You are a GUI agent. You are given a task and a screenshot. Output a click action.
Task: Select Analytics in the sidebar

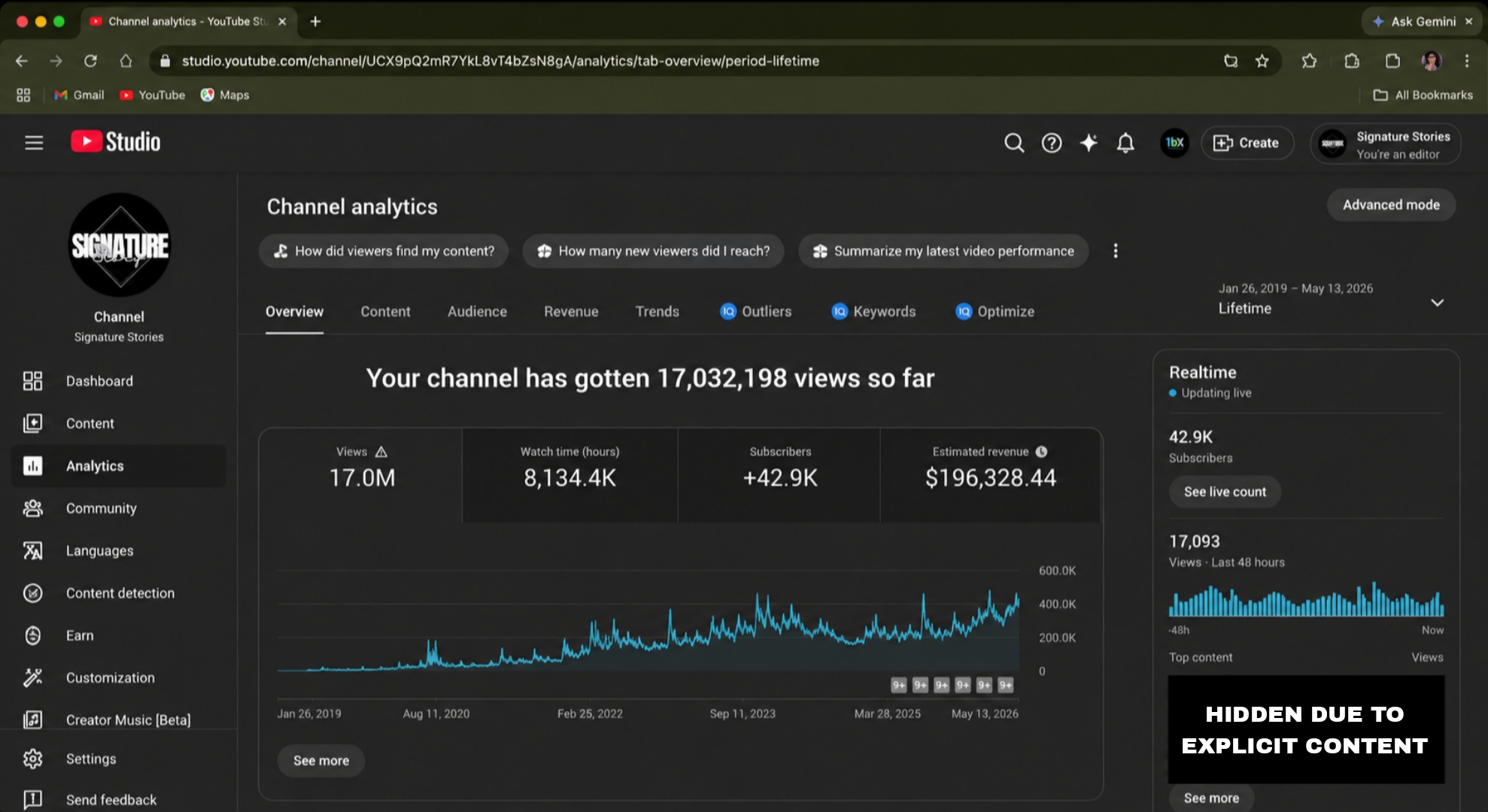click(119, 466)
